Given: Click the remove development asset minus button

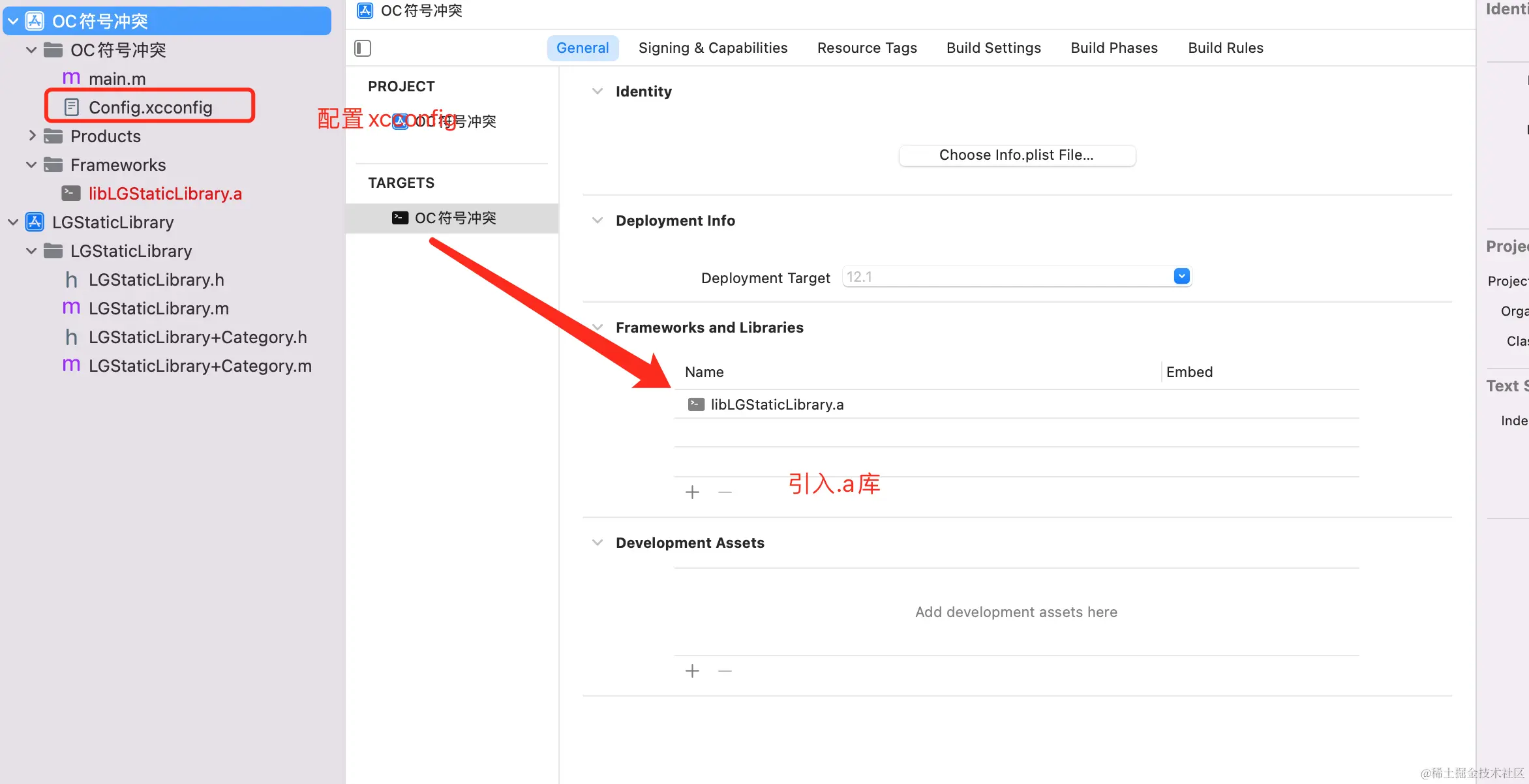Looking at the screenshot, I should click(725, 671).
